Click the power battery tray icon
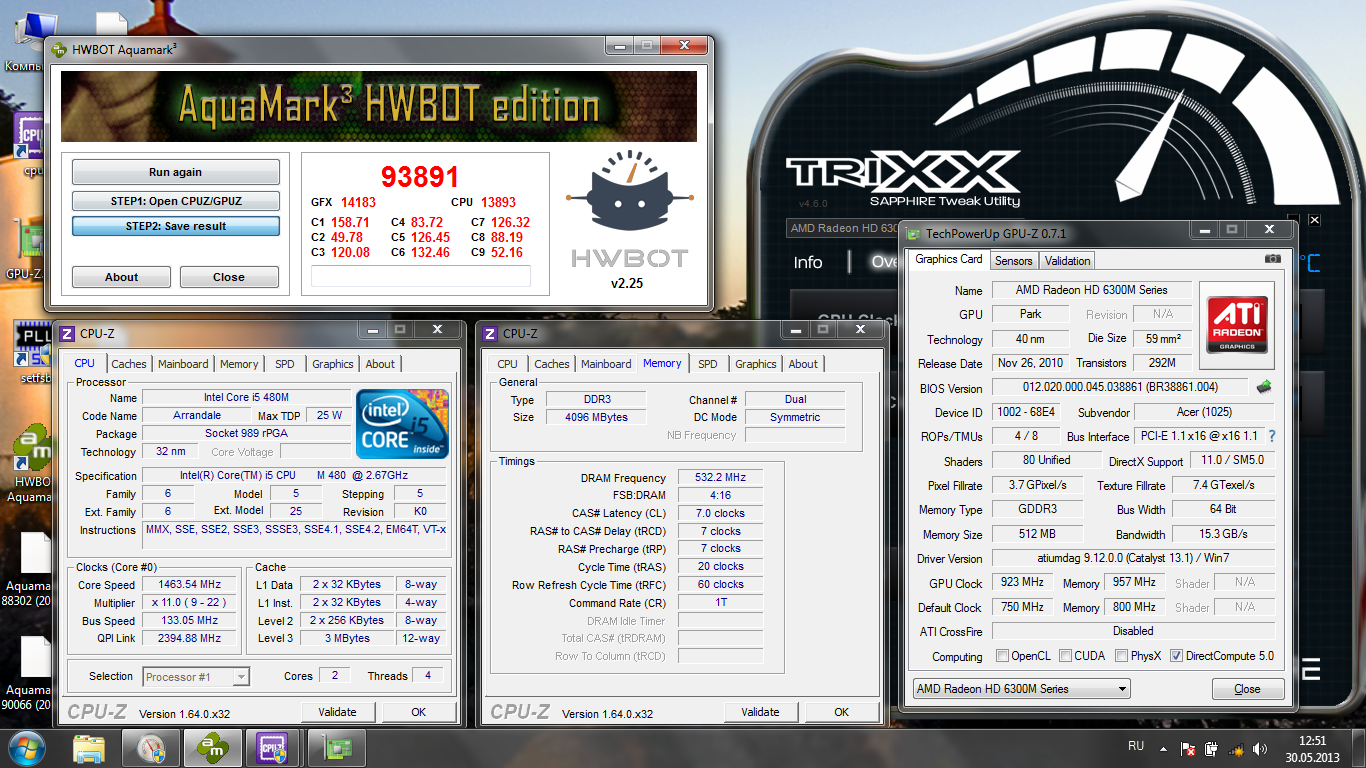The height and width of the screenshot is (768, 1366). point(1211,748)
